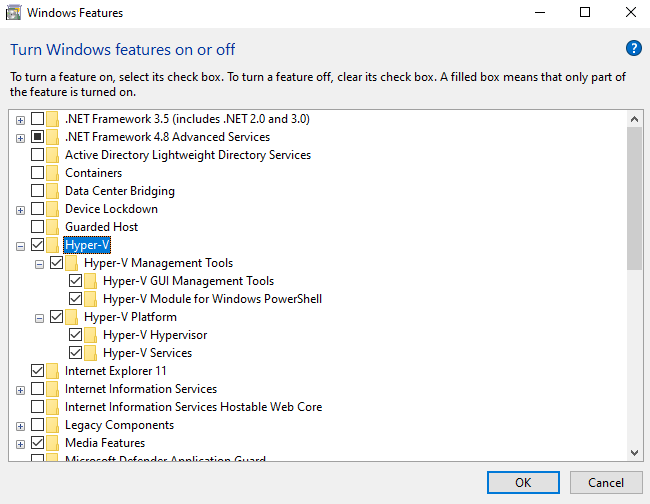Select the Internet Explorer 11 label
The width and height of the screenshot is (650, 504).
click(x=116, y=371)
